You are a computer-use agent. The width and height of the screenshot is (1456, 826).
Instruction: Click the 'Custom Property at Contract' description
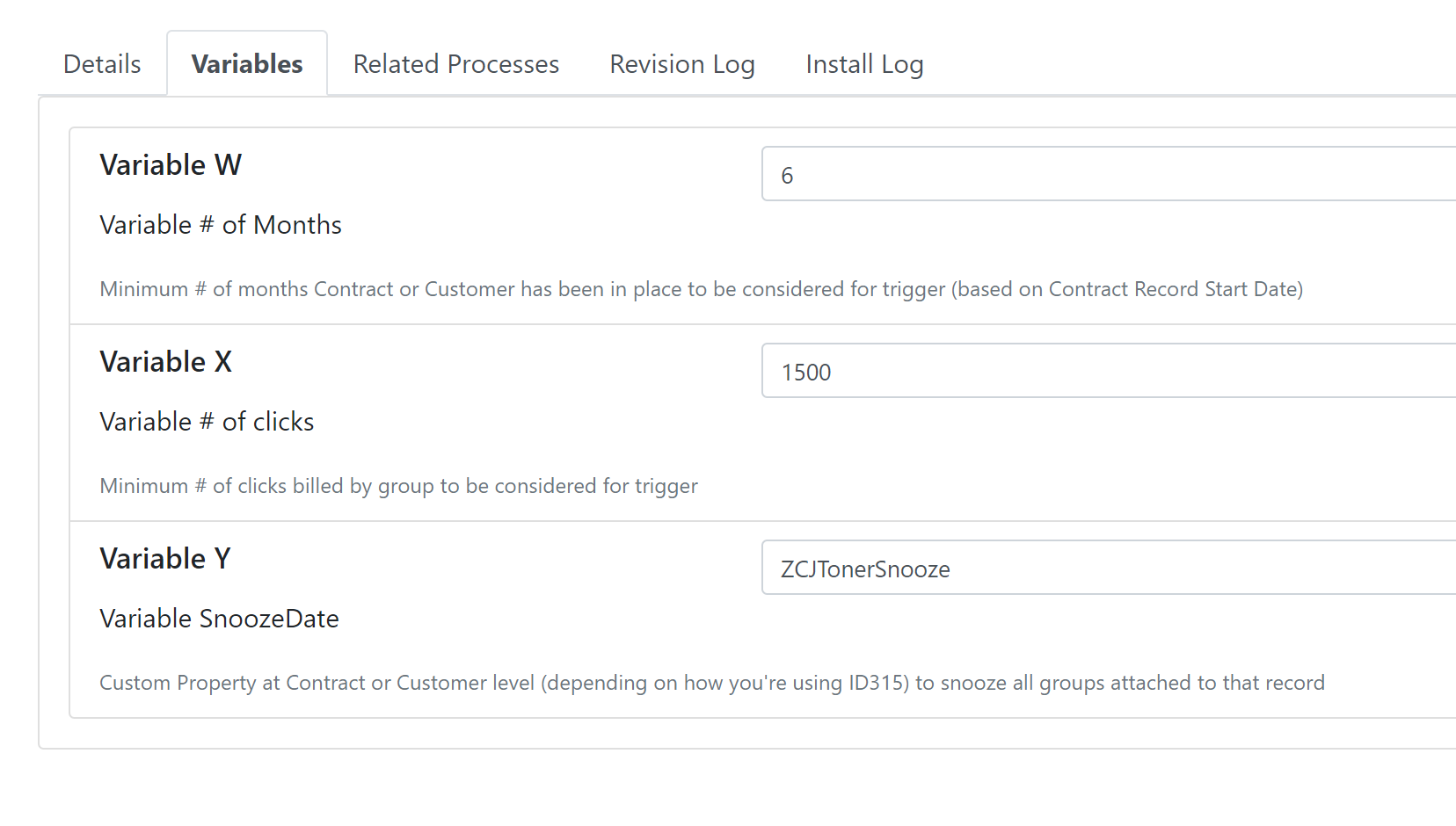click(712, 683)
